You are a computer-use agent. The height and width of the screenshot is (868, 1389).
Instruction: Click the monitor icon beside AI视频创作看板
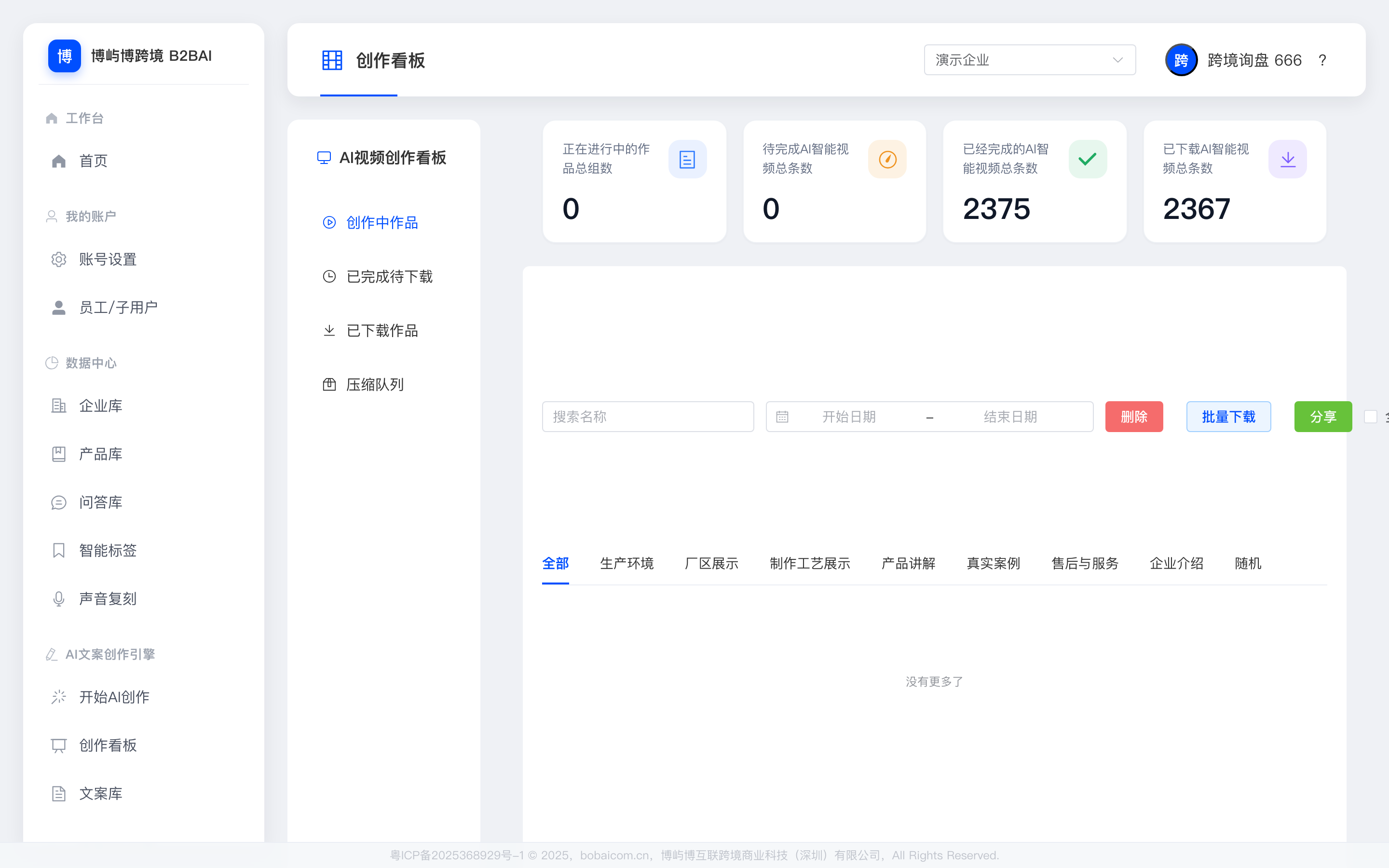(324, 158)
